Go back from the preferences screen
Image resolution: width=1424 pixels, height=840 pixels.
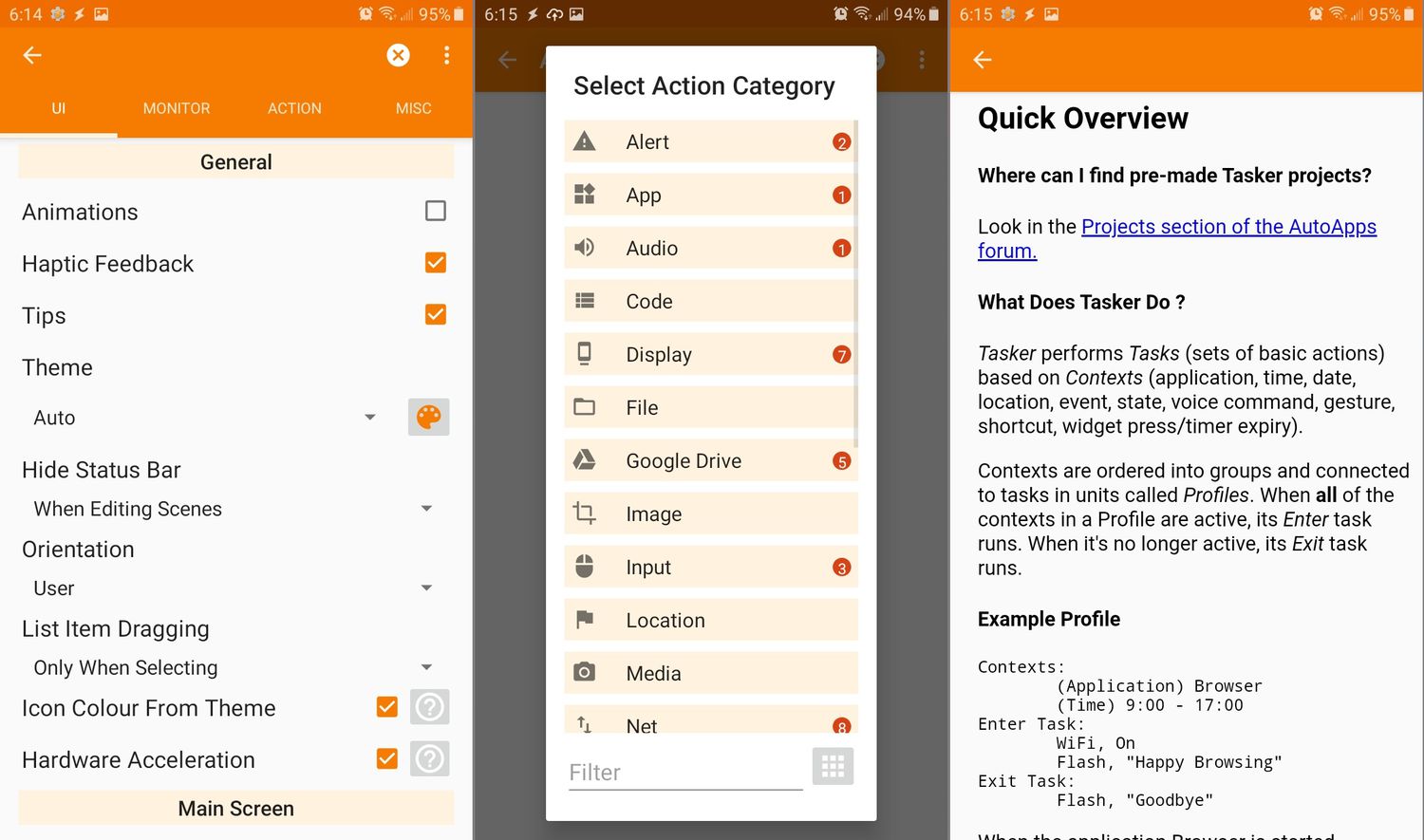pyautogui.click(x=32, y=55)
